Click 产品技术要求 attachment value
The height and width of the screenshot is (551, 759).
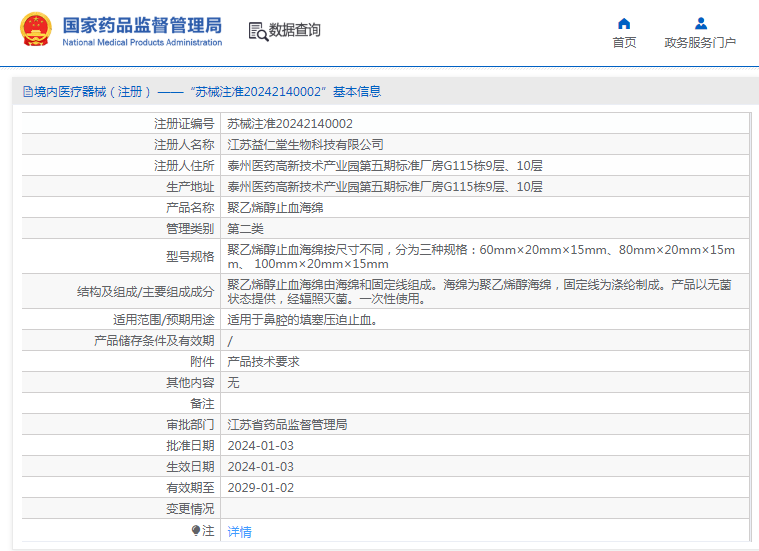[x=263, y=362]
